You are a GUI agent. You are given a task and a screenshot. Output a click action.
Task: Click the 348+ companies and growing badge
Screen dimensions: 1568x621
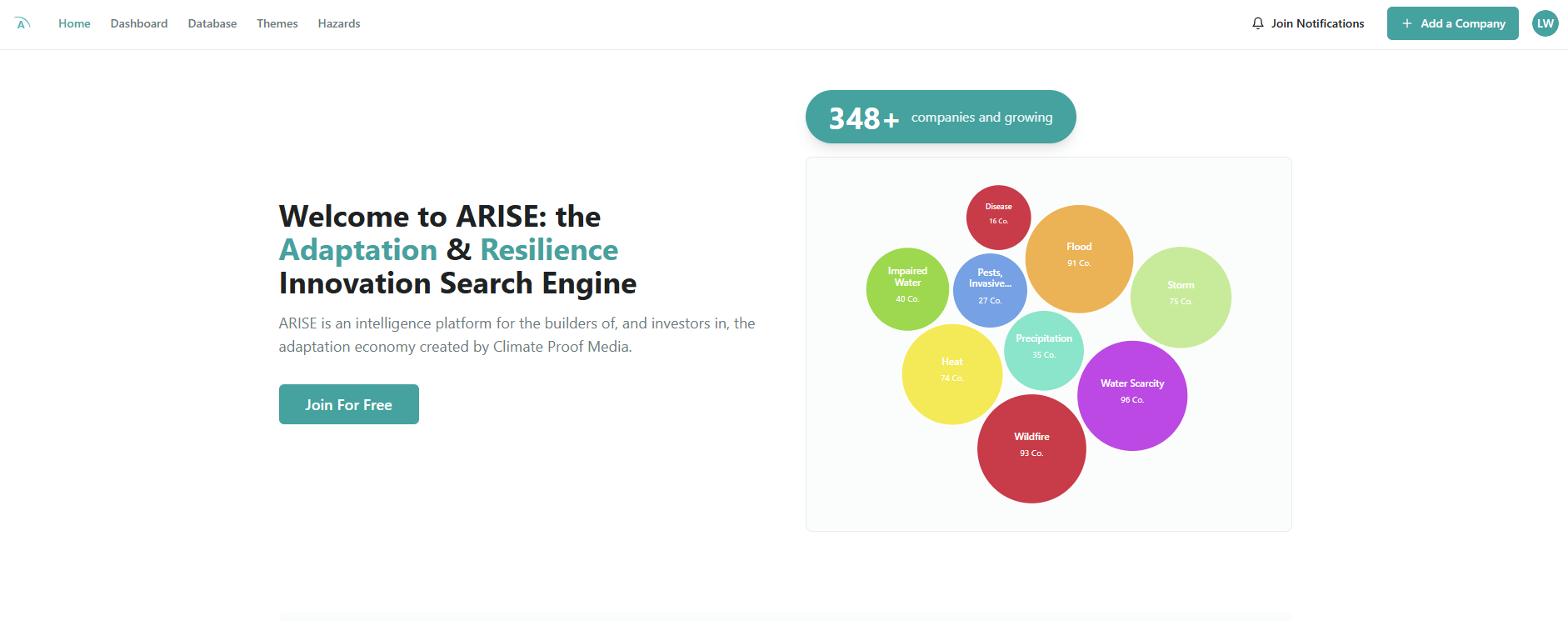(941, 117)
